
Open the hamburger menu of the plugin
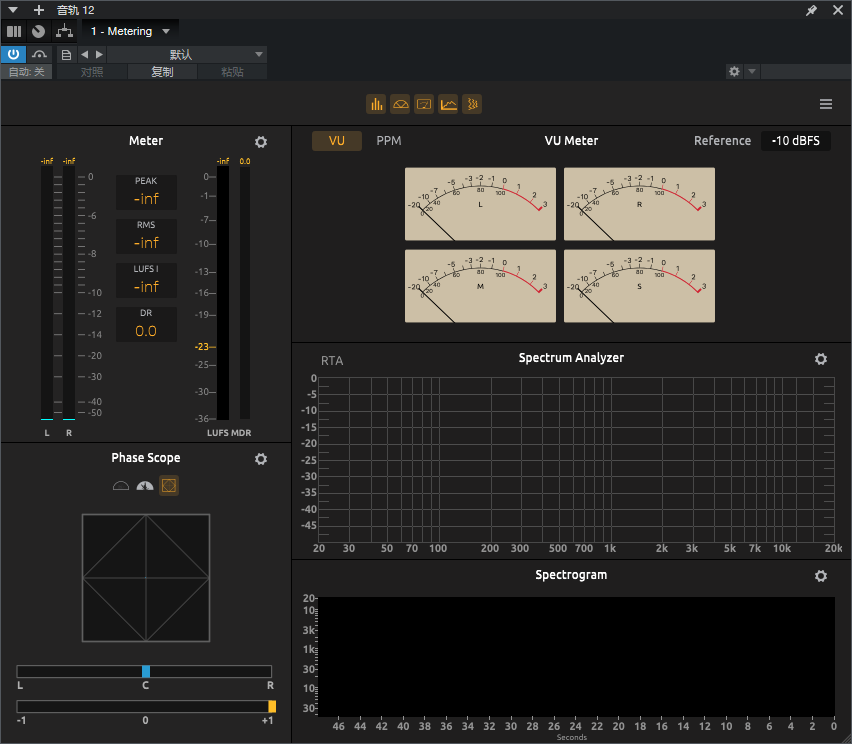pyautogui.click(x=826, y=104)
